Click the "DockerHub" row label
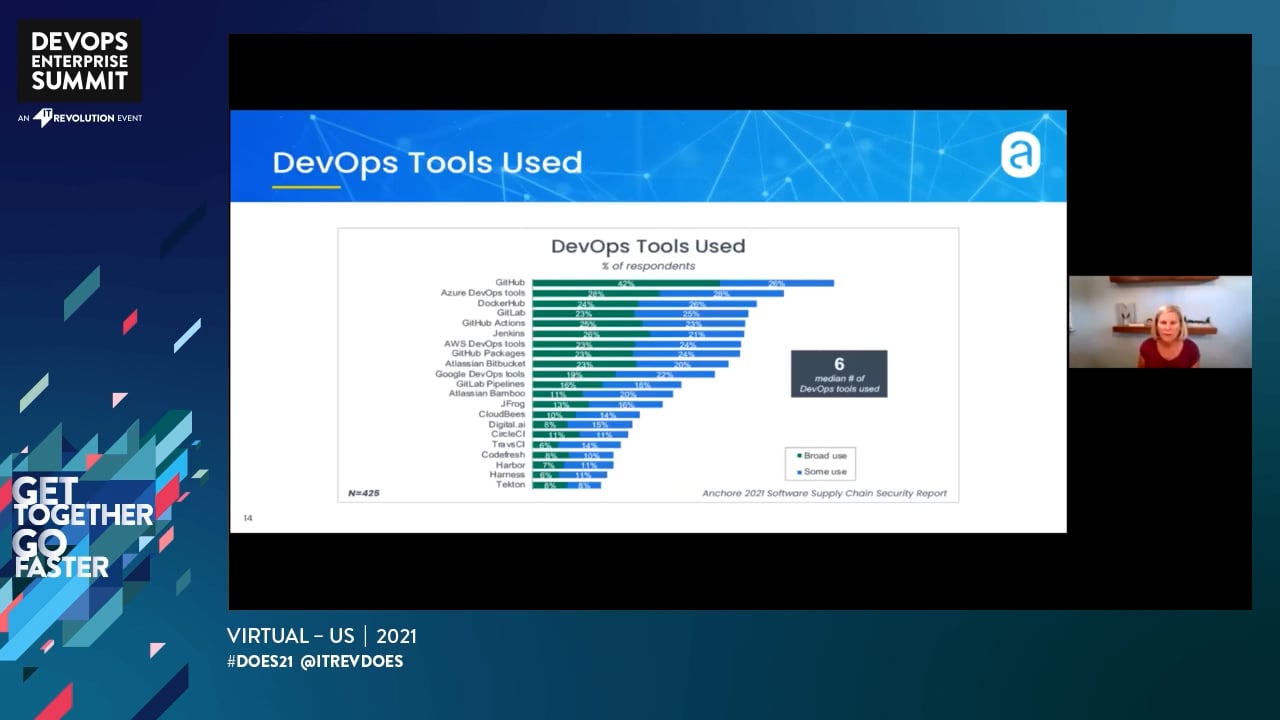Image resolution: width=1280 pixels, height=720 pixels. 501,303
